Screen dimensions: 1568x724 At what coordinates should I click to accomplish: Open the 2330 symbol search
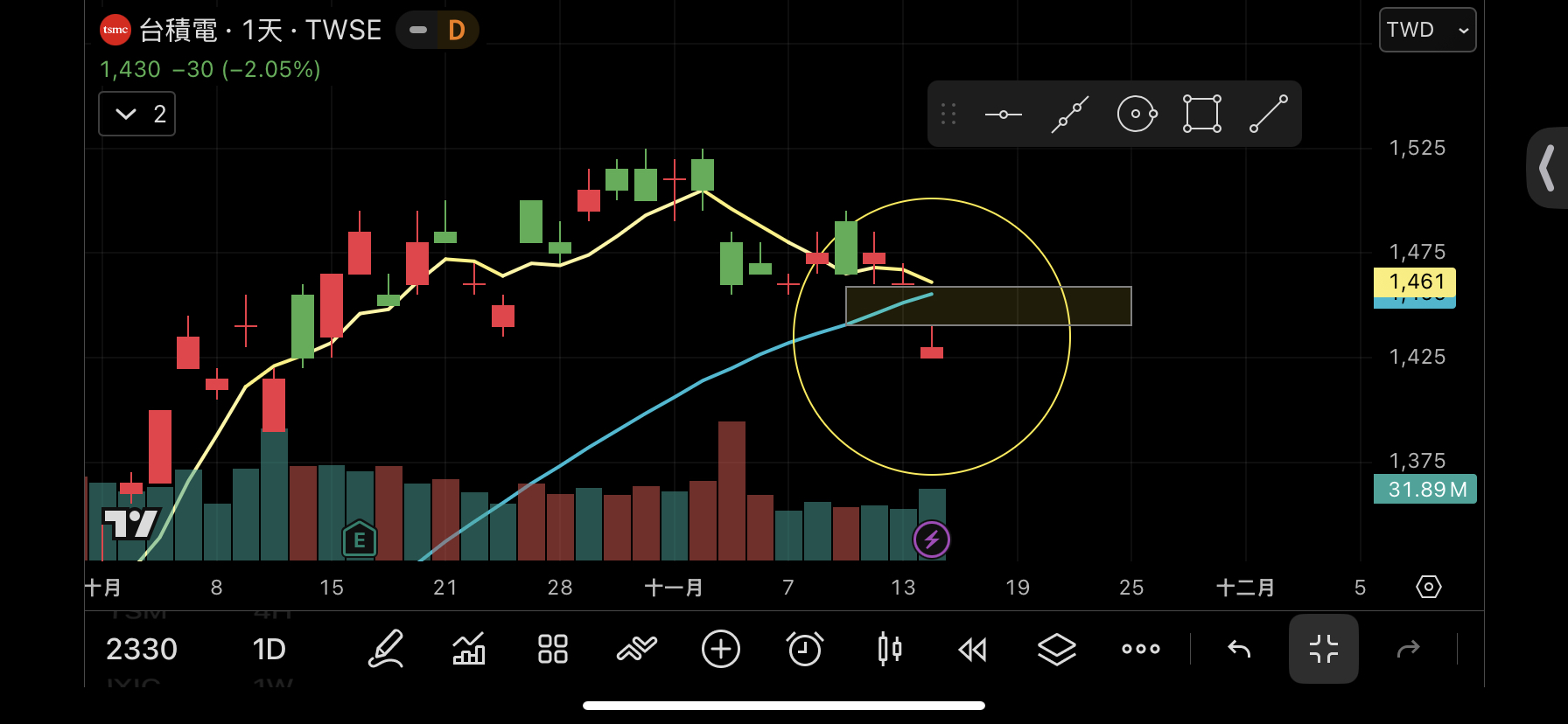pyautogui.click(x=142, y=649)
